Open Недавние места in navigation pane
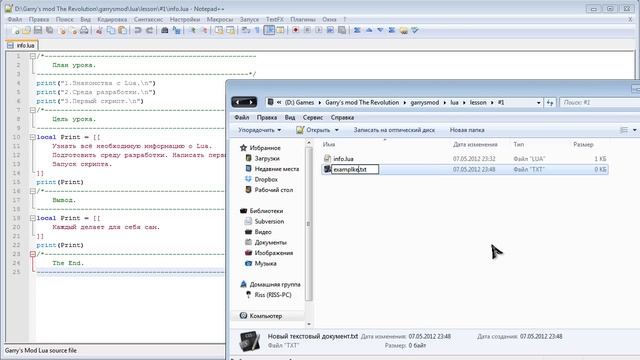The image size is (640, 360). [x=276, y=169]
